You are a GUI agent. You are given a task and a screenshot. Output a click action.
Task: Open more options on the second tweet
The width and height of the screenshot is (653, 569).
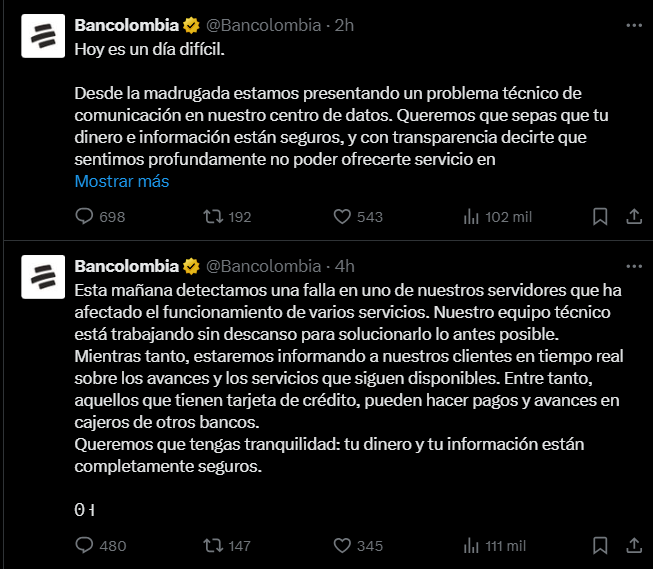tap(633, 266)
